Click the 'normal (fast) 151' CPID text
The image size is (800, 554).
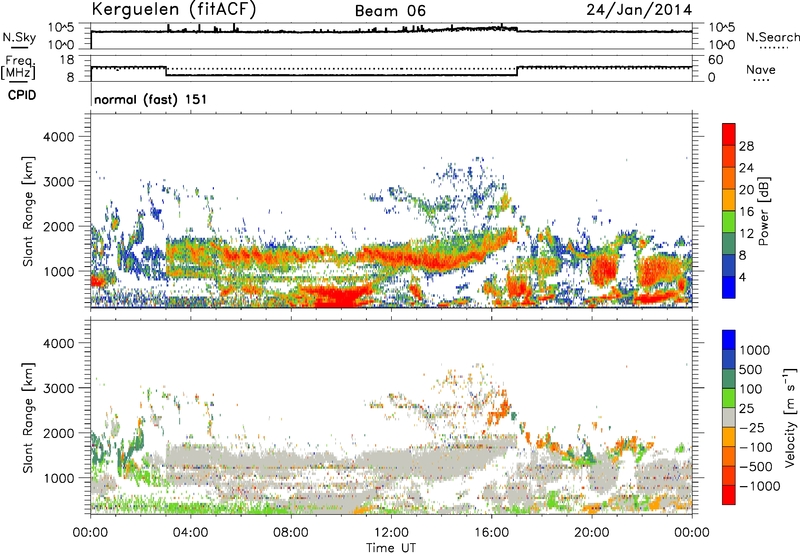[x=151, y=99]
